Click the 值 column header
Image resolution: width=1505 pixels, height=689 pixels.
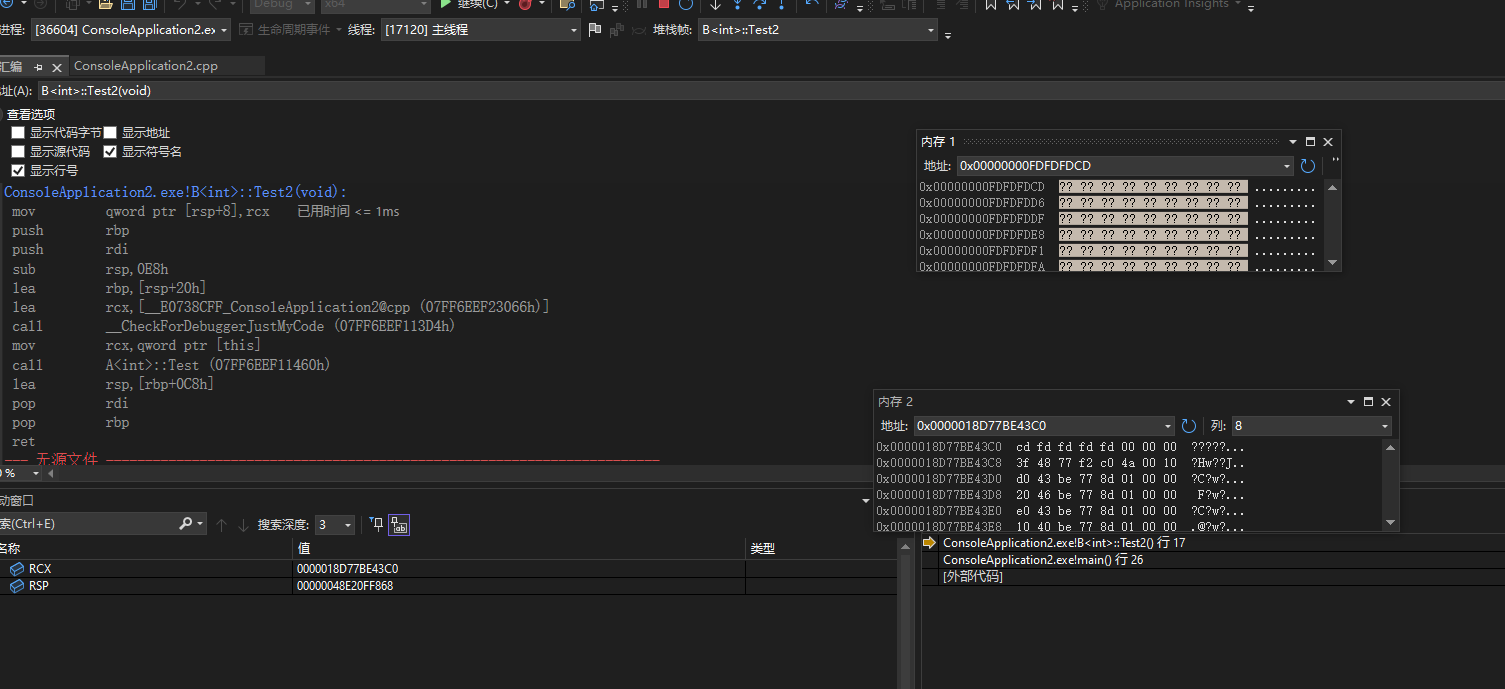coord(519,548)
